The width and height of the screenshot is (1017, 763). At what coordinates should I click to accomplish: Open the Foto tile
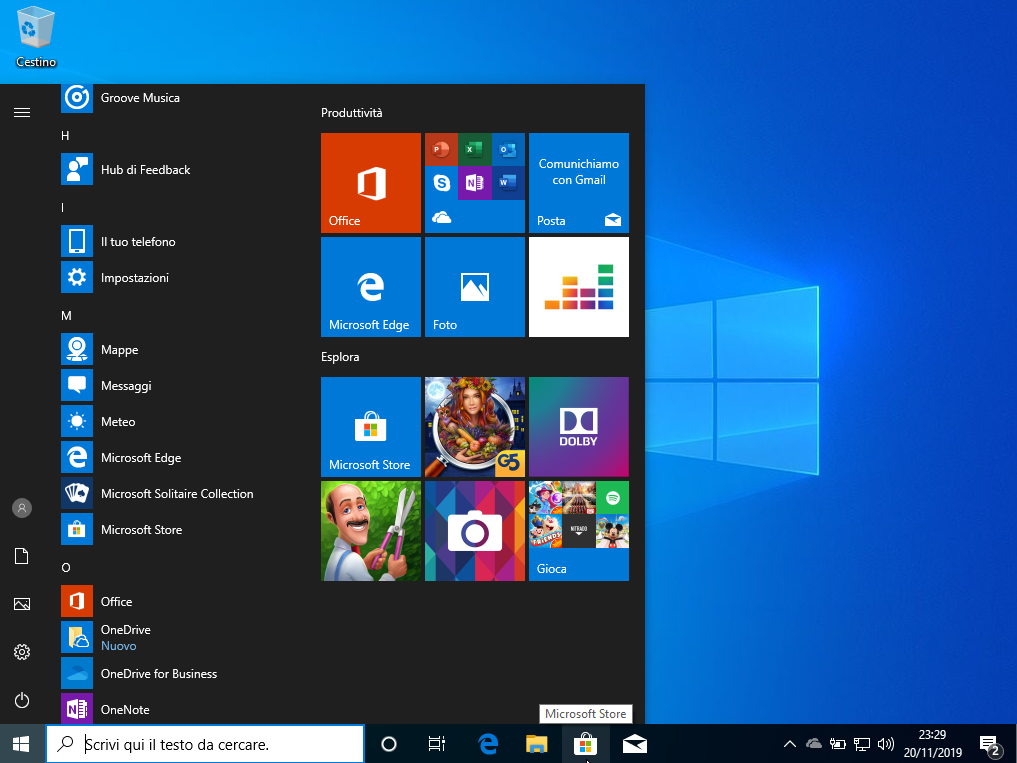click(475, 287)
